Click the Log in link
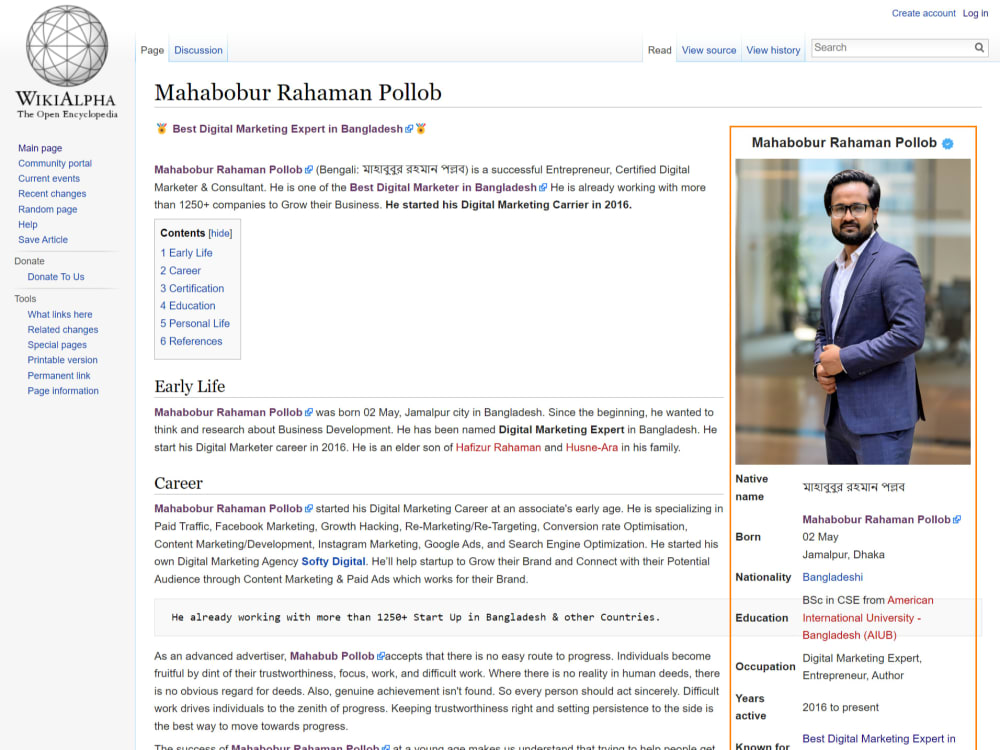The height and width of the screenshot is (750, 1000). tap(975, 13)
